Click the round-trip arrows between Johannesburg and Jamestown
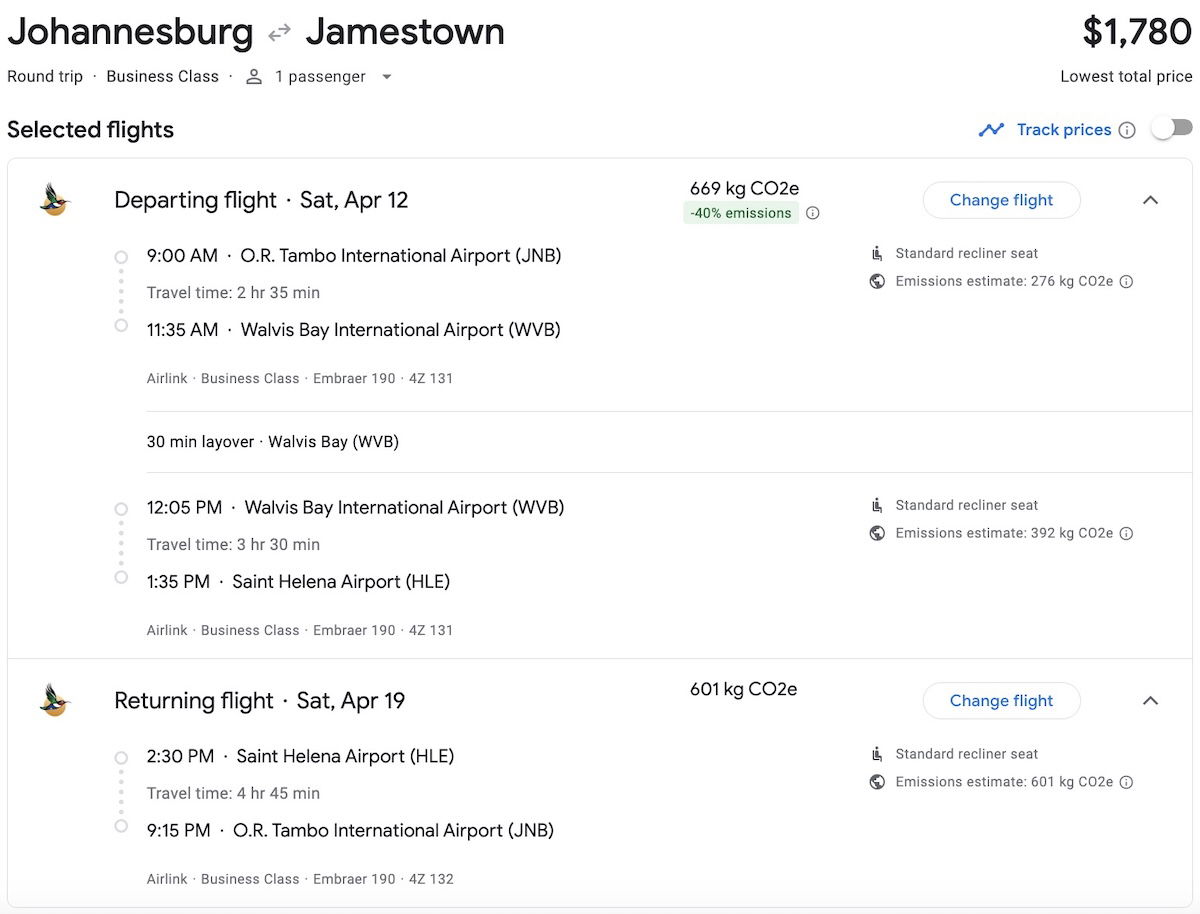This screenshot has width=1200, height=914. 279,33
